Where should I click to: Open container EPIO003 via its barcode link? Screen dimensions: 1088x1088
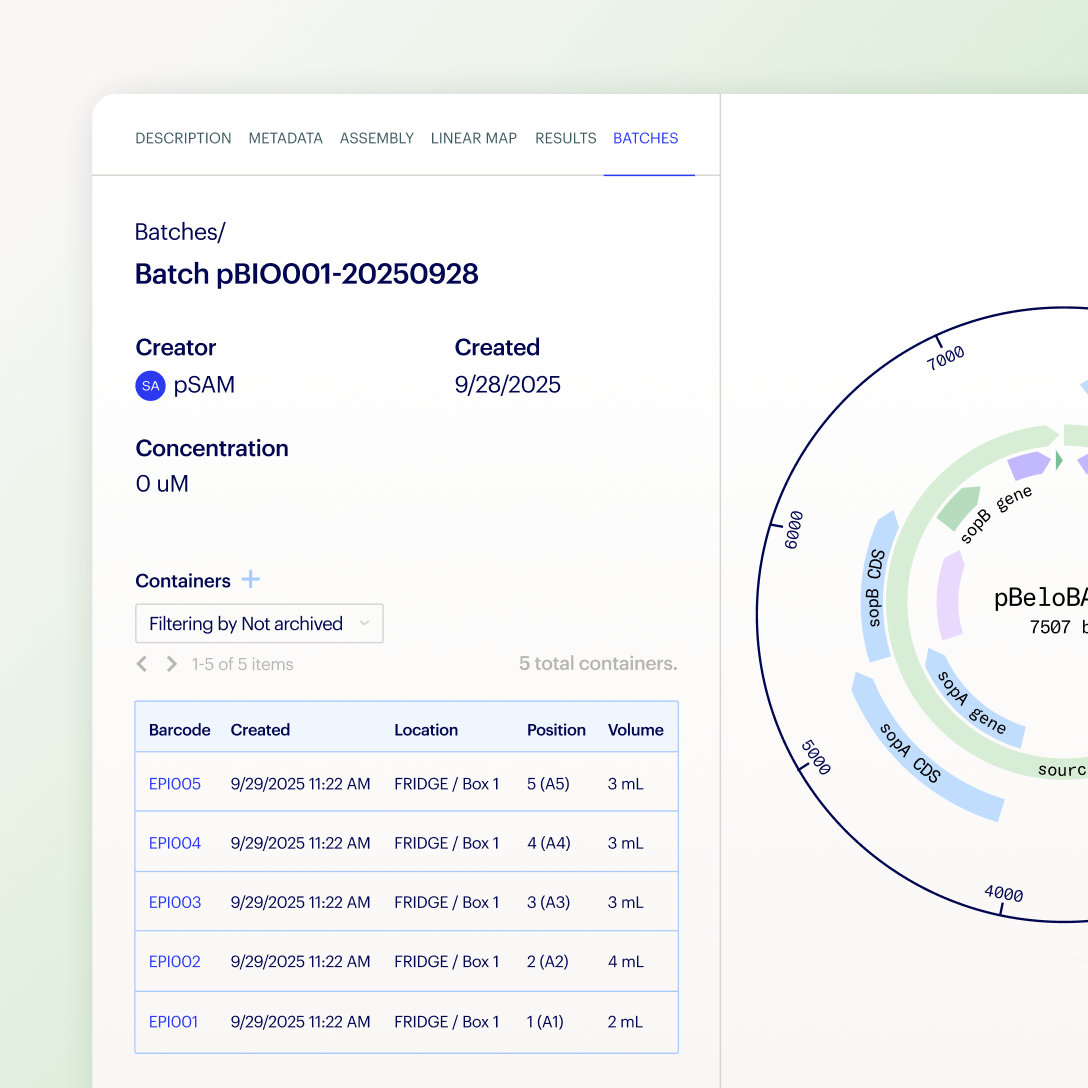174,902
